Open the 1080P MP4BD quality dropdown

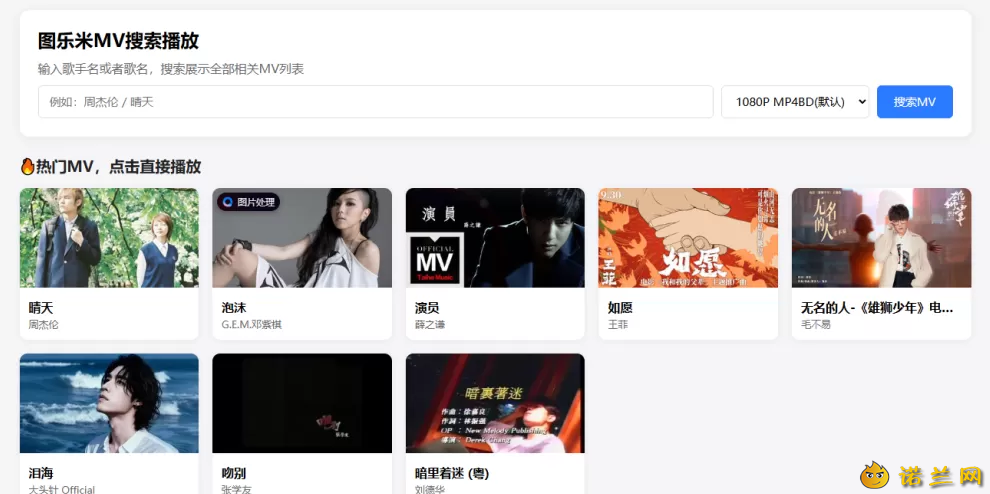click(795, 102)
